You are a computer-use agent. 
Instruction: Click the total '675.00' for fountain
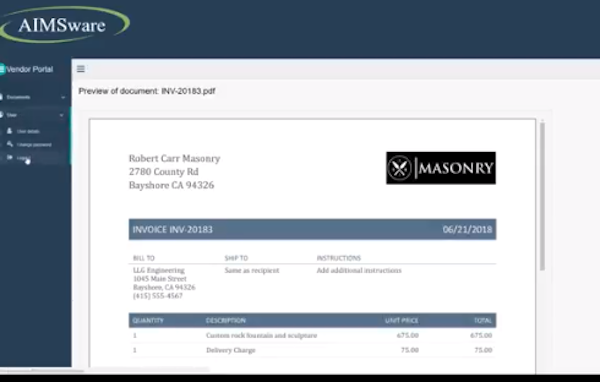pos(481,335)
